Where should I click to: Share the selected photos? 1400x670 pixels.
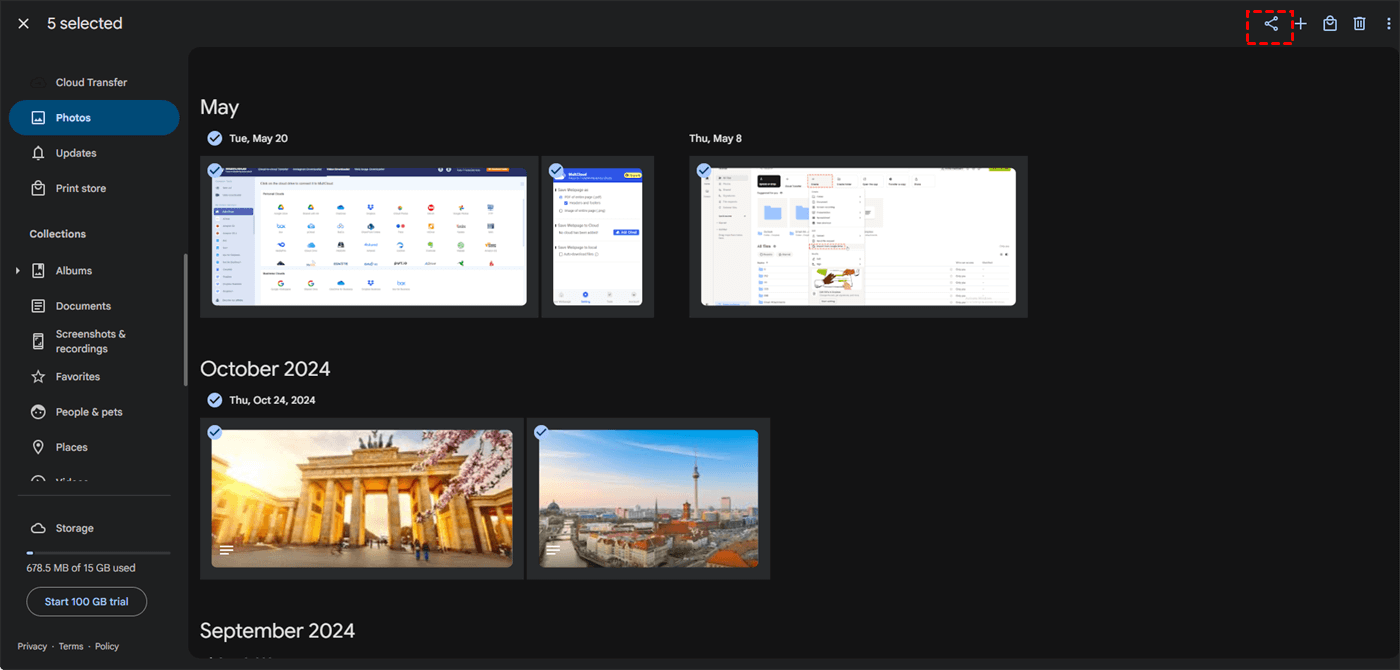click(1271, 23)
